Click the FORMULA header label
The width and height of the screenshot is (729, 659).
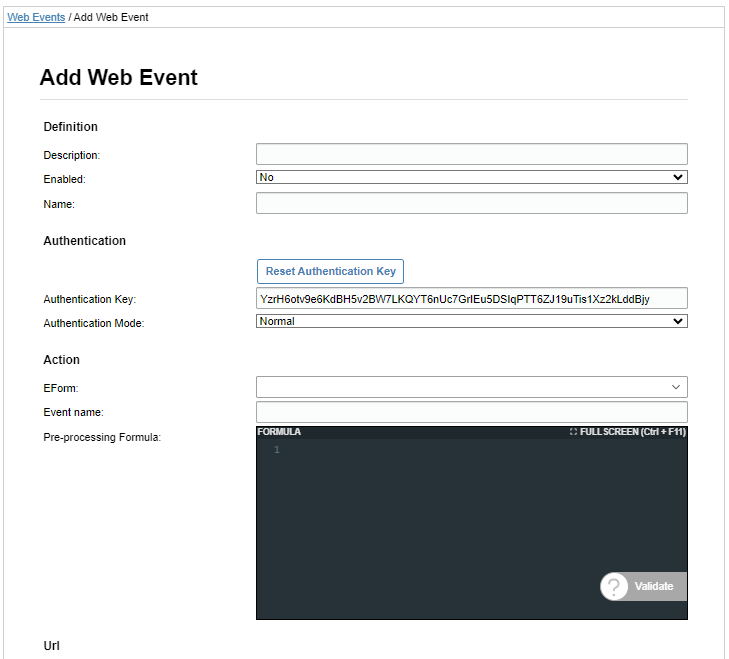pos(279,432)
